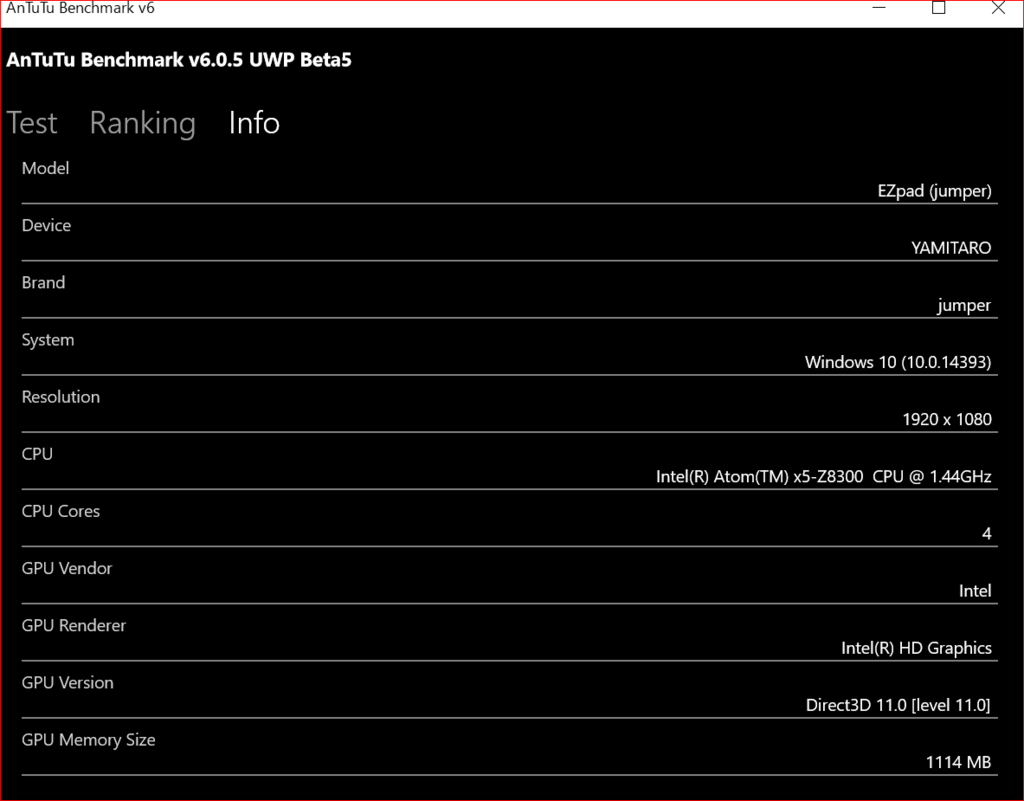1024x801 pixels.
Task: Select the Info tab
Action: (254, 123)
